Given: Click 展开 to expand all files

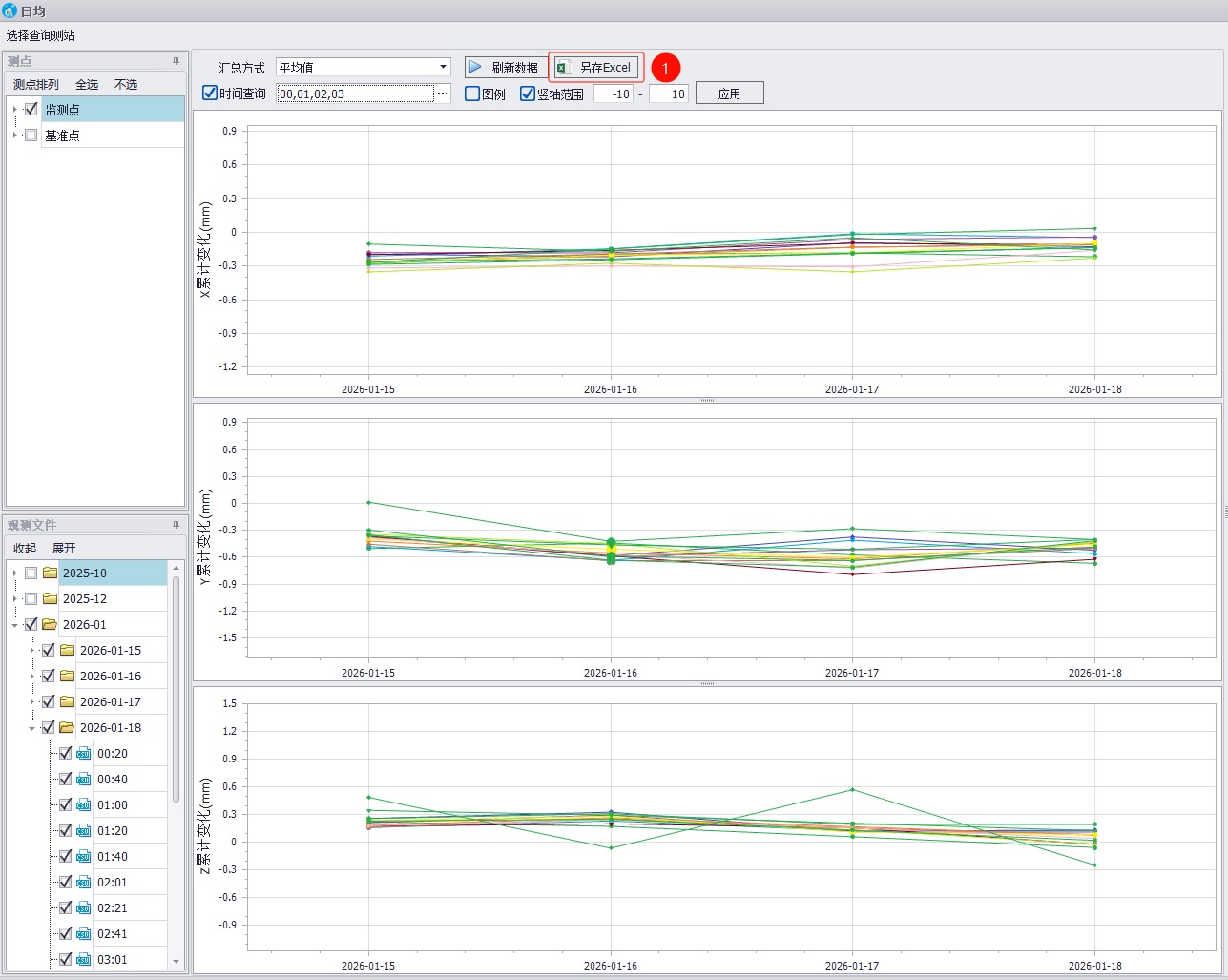Looking at the screenshot, I should [x=63, y=549].
